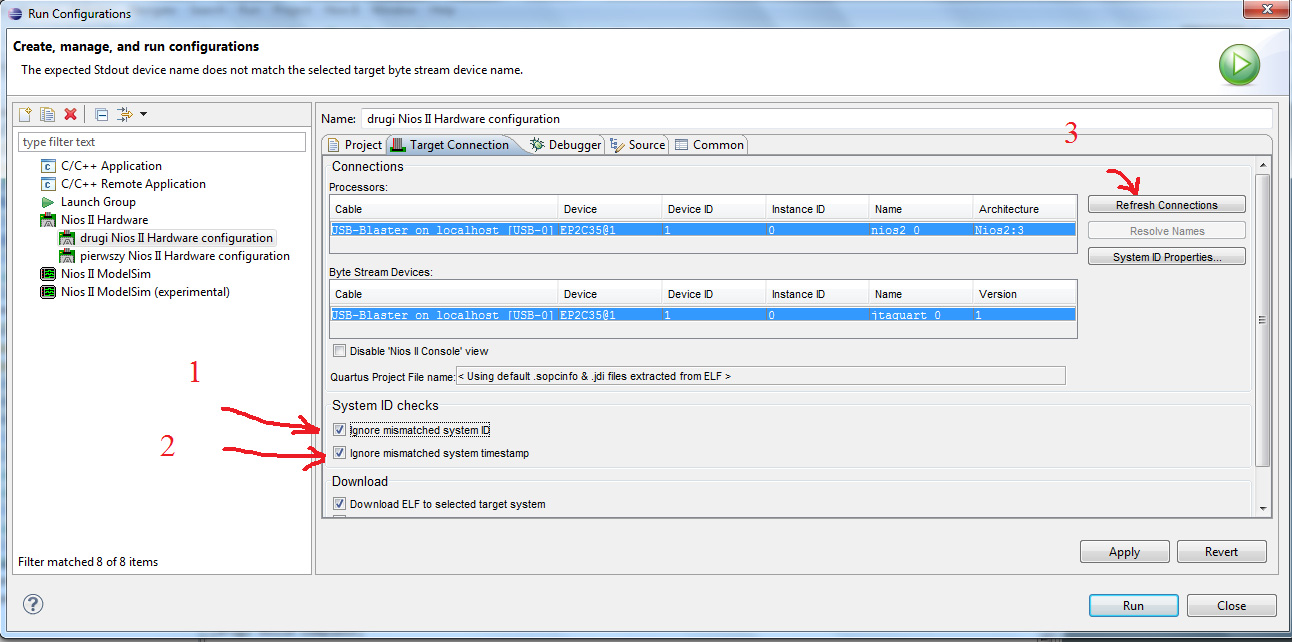This screenshot has height=642, width=1292.
Task: Select C/C++ Remote Application entry
Action: click(x=133, y=184)
